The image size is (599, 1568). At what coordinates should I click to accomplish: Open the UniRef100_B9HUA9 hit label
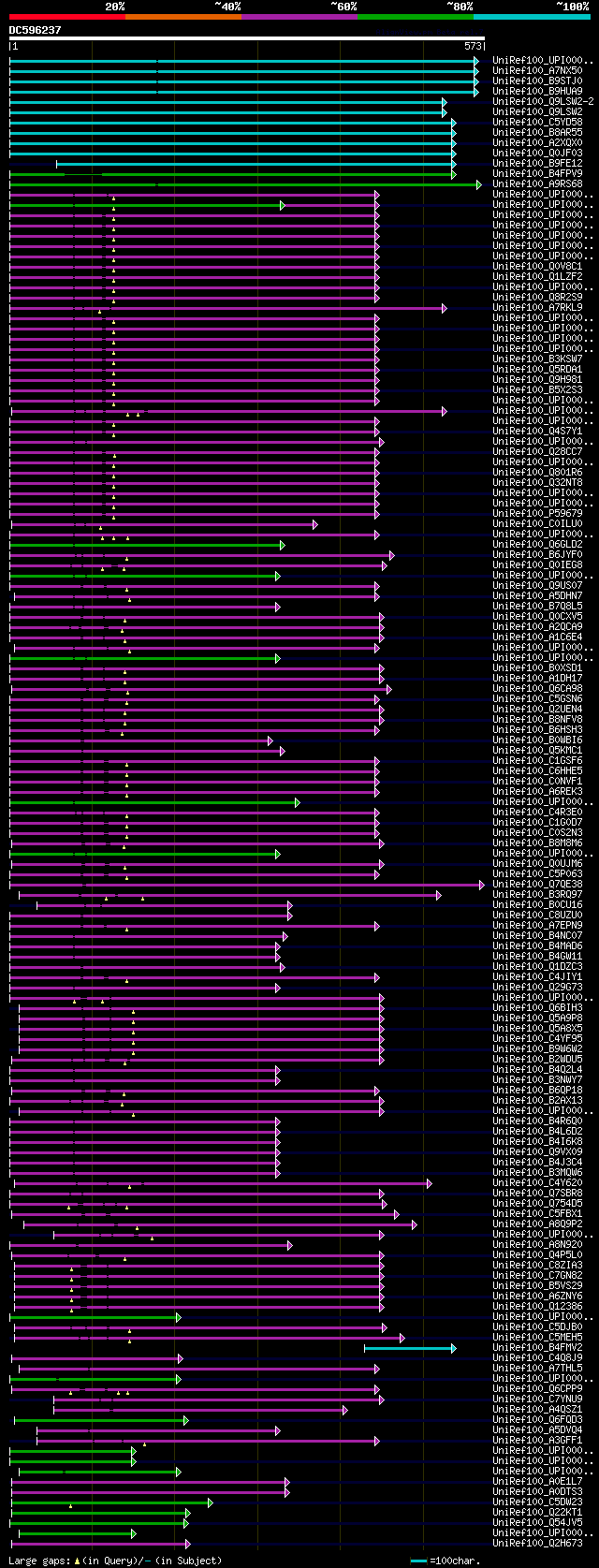coord(537,92)
